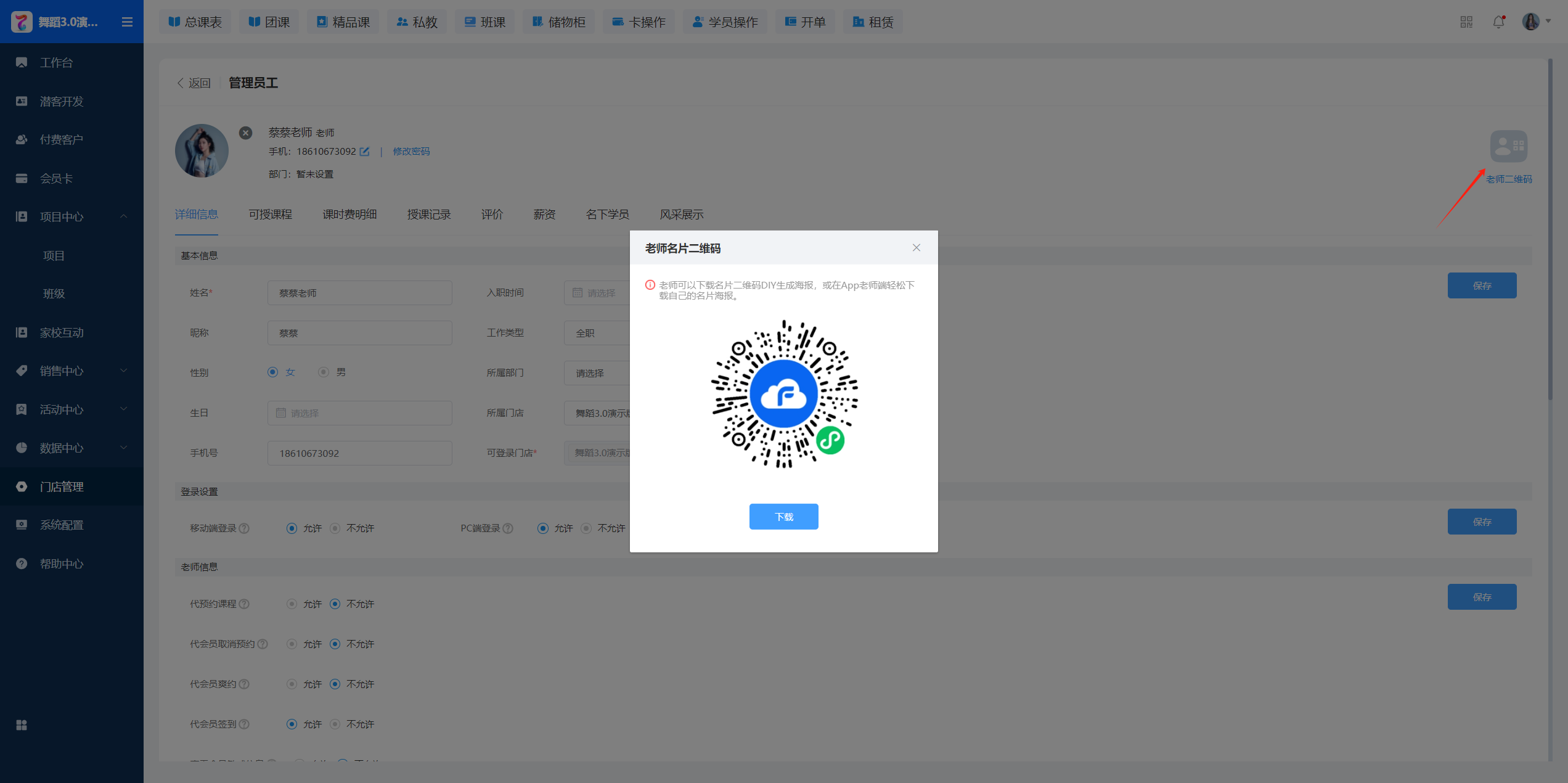This screenshot has height=783, width=1568.
Task: Open the 入职时间 date picker
Action: [597, 293]
